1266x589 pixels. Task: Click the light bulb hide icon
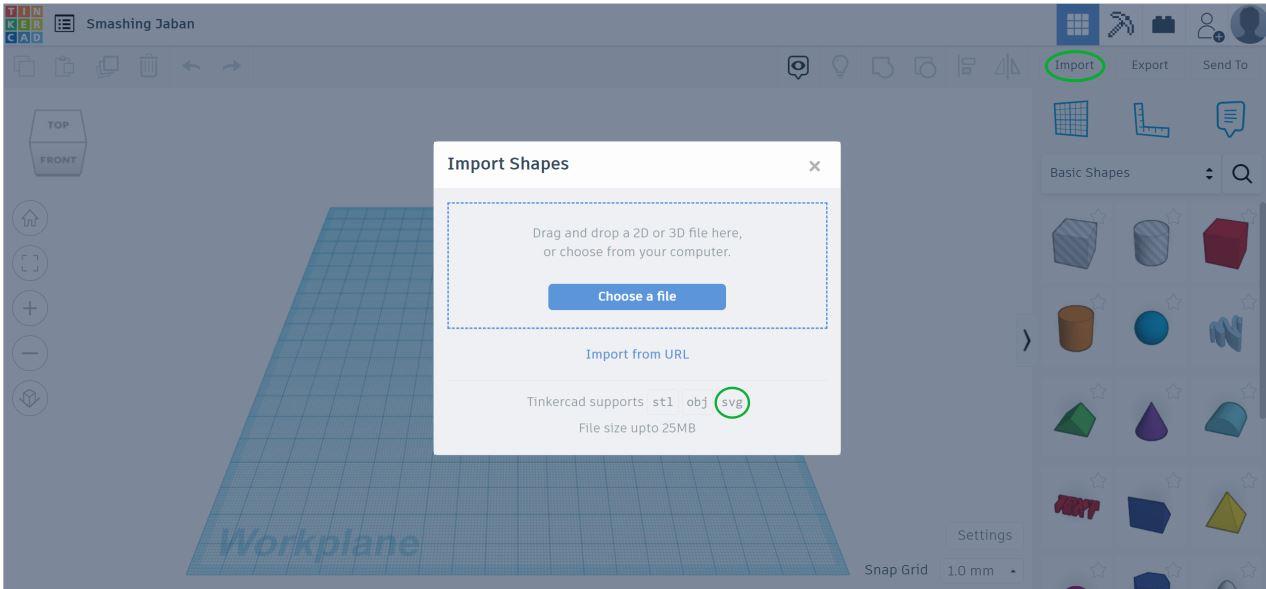tap(841, 66)
